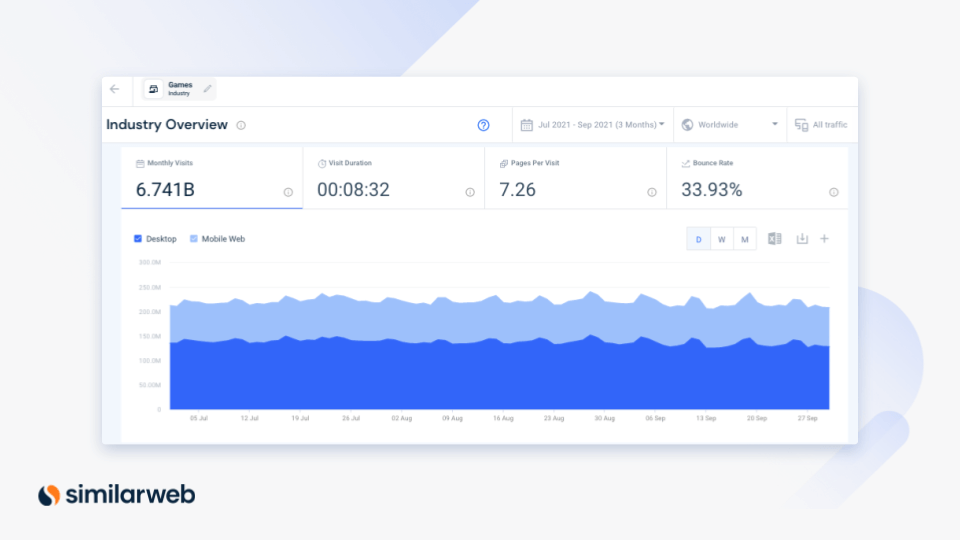The image size is (960, 540).
Task: Open the Jul 2021 - Sep 2021 date dropdown
Action: [x=592, y=125]
